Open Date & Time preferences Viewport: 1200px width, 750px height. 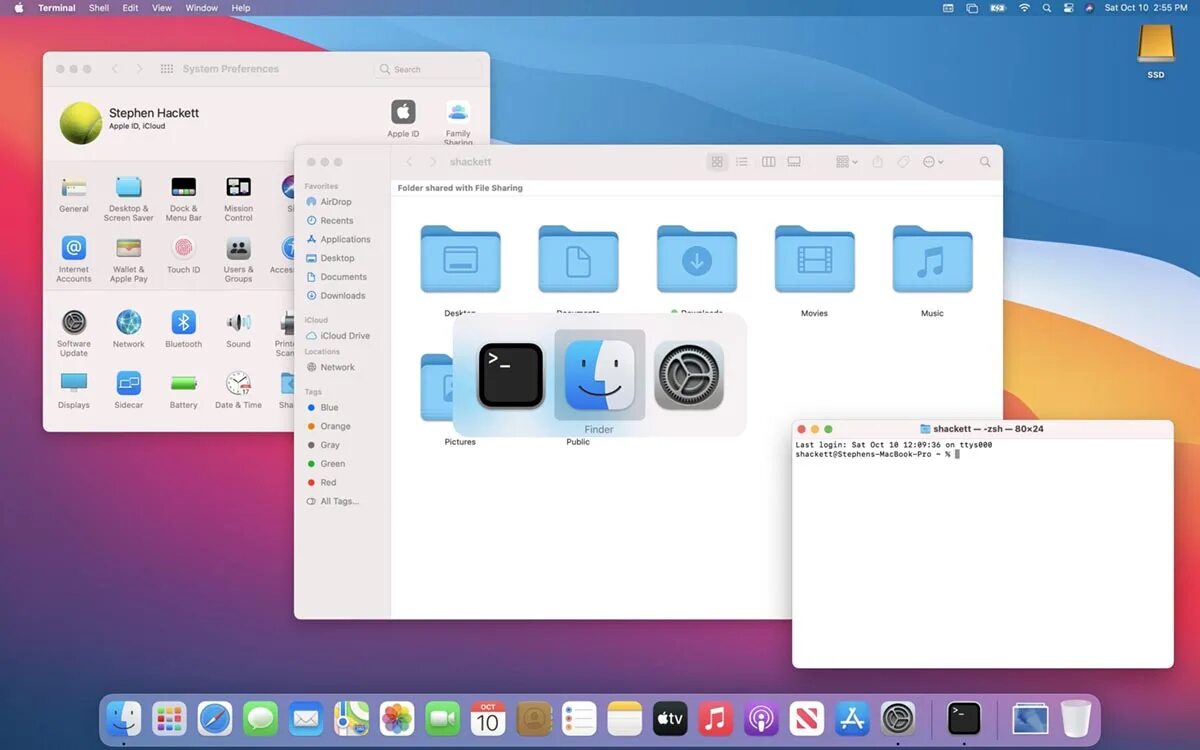(x=238, y=390)
